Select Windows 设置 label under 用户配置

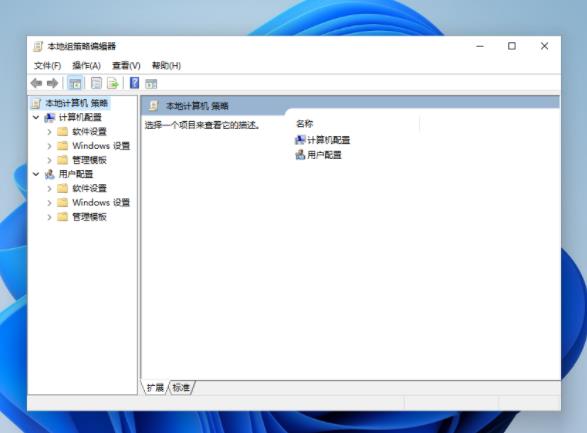(x=101, y=203)
